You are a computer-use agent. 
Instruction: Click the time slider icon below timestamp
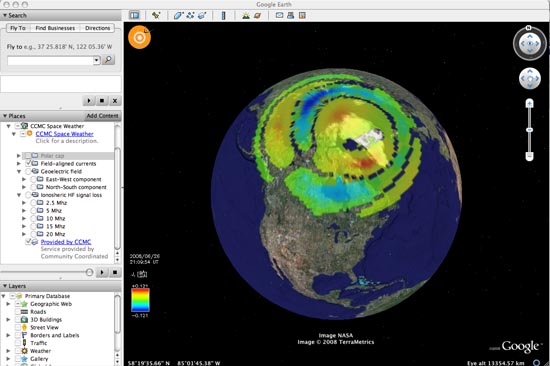click(x=139, y=274)
